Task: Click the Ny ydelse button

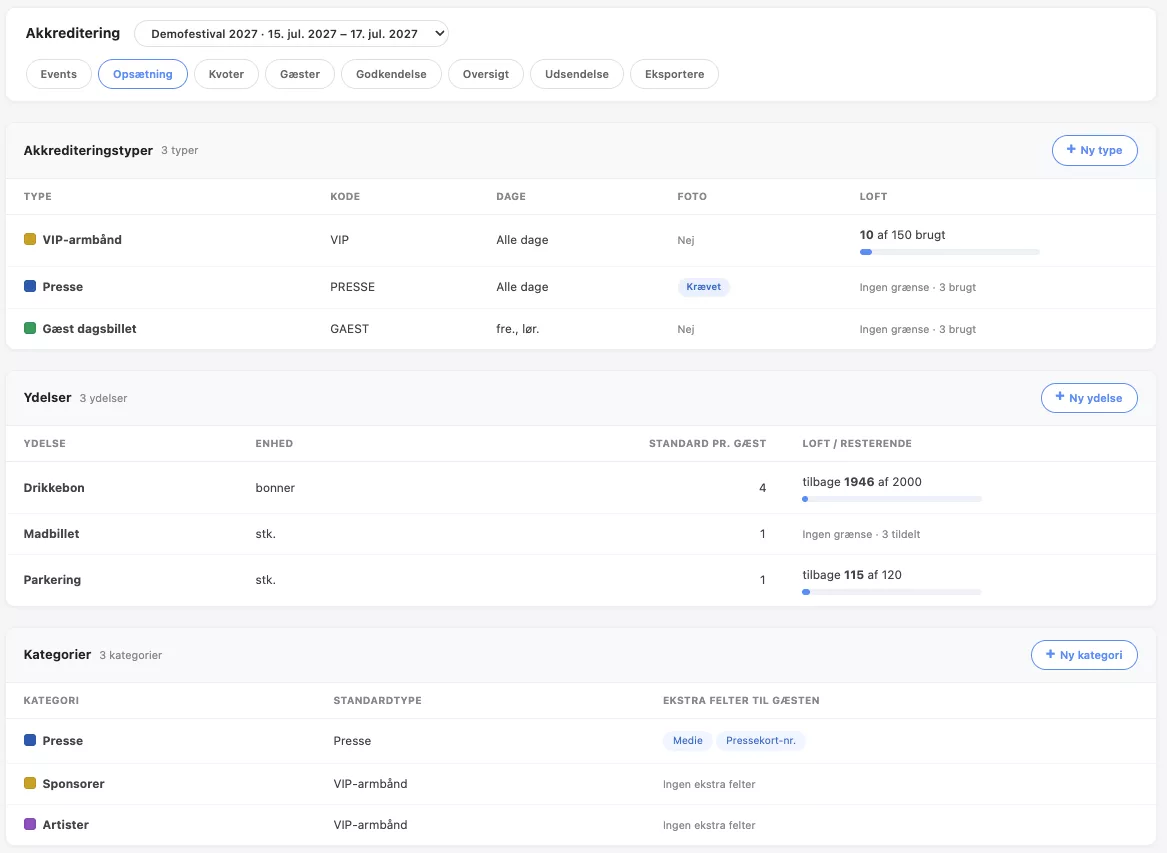Action: click(x=1089, y=397)
